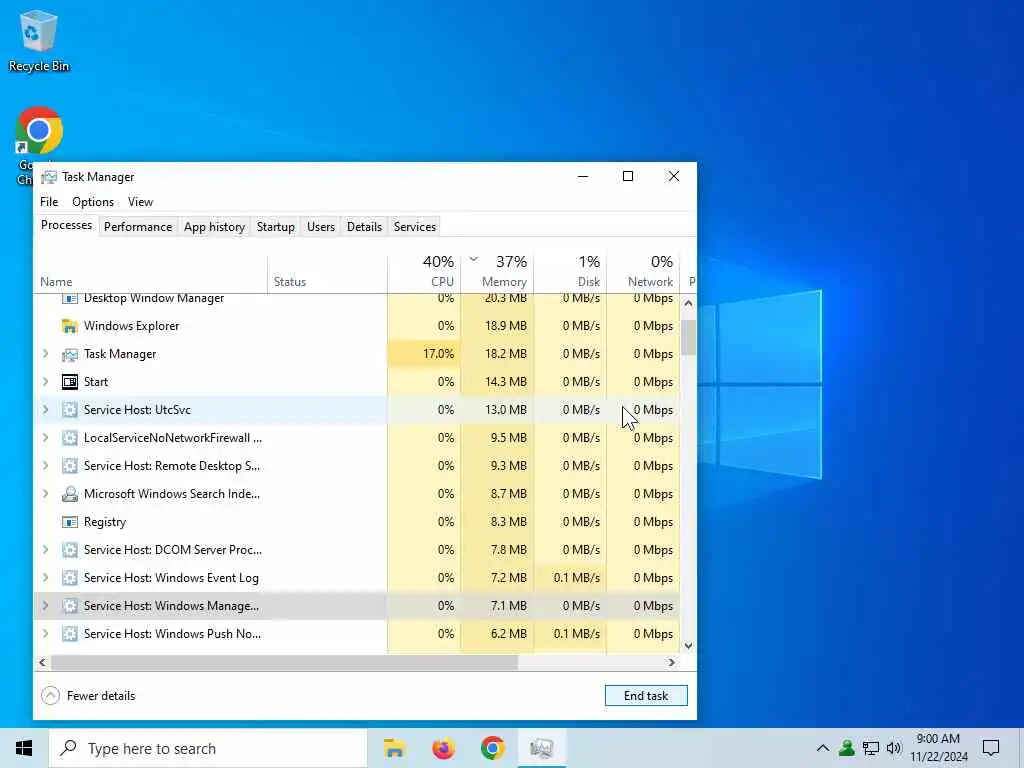The image size is (1024, 768).
Task: Click the Windows Push Notification gear icon
Action: pyautogui.click(x=70, y=634)
